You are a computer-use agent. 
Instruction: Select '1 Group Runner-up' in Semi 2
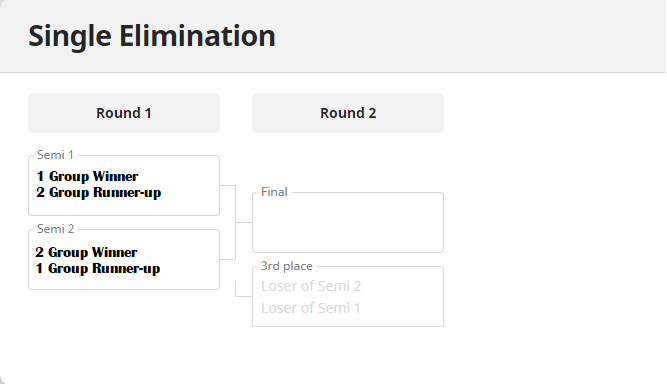pos(98,268)
